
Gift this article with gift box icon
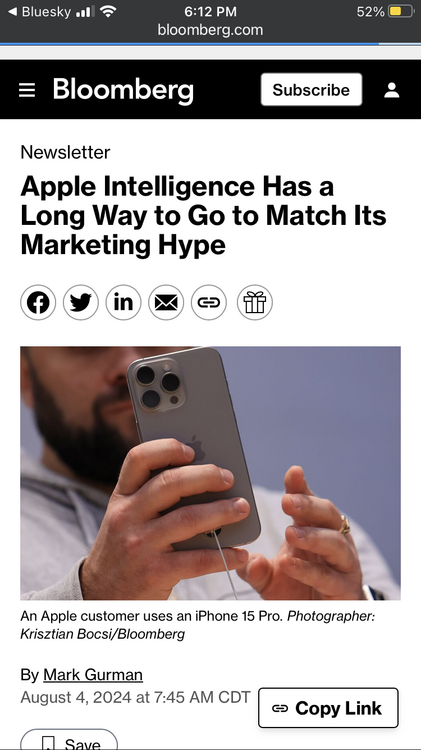click(255, 302)
